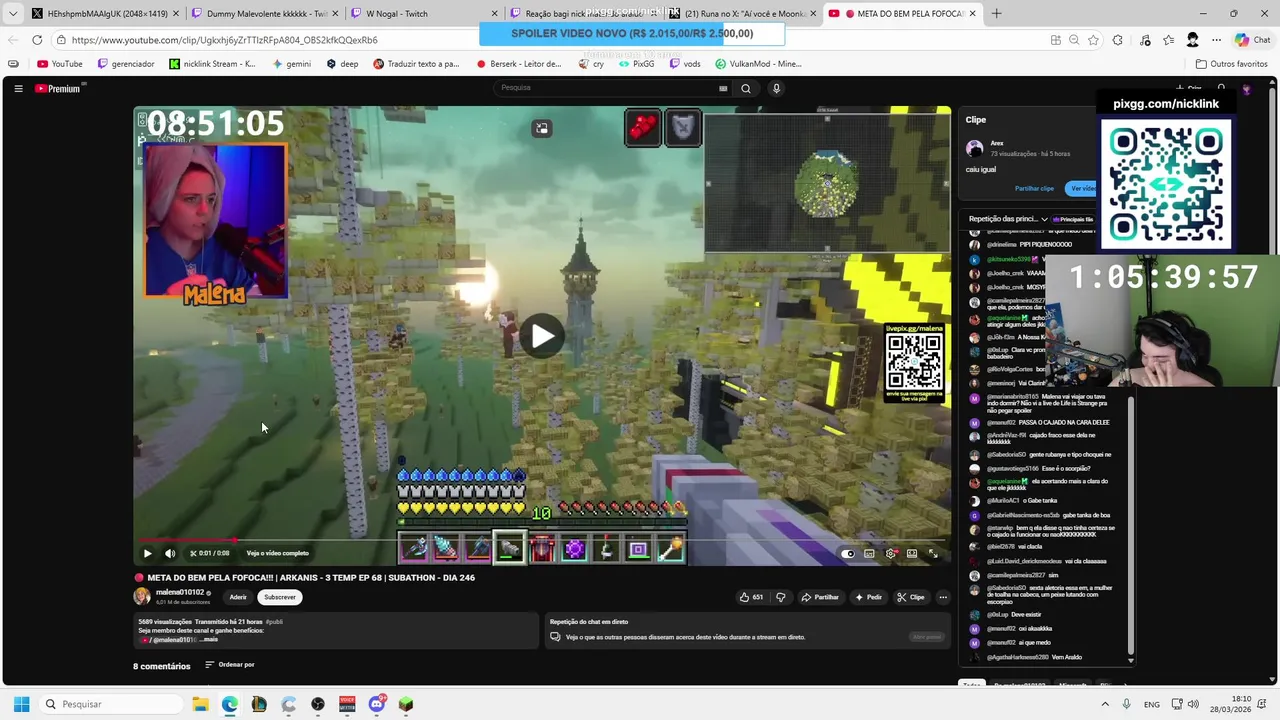Viewport: 1280px width, 720px height.
Task: Start voice search with microphone icon
Action: tap(776, 88)
